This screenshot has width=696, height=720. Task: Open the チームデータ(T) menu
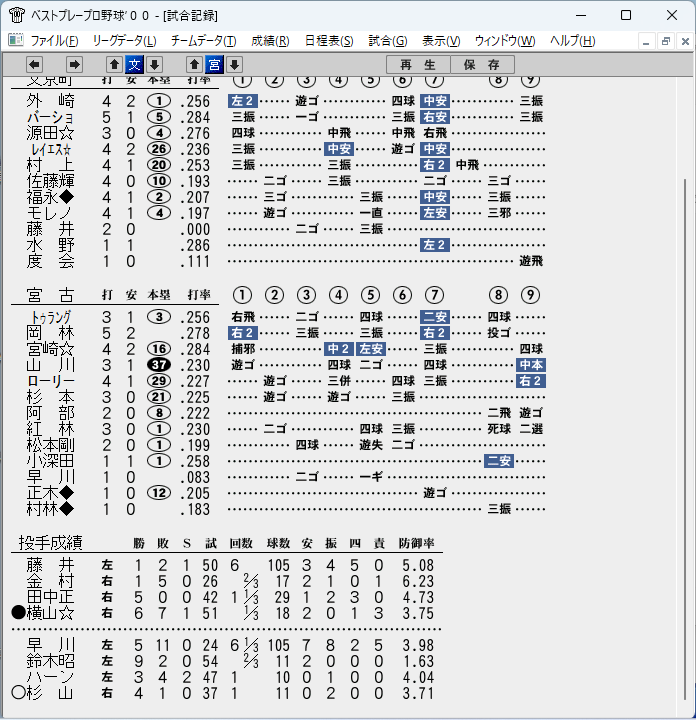click(204, 41)
